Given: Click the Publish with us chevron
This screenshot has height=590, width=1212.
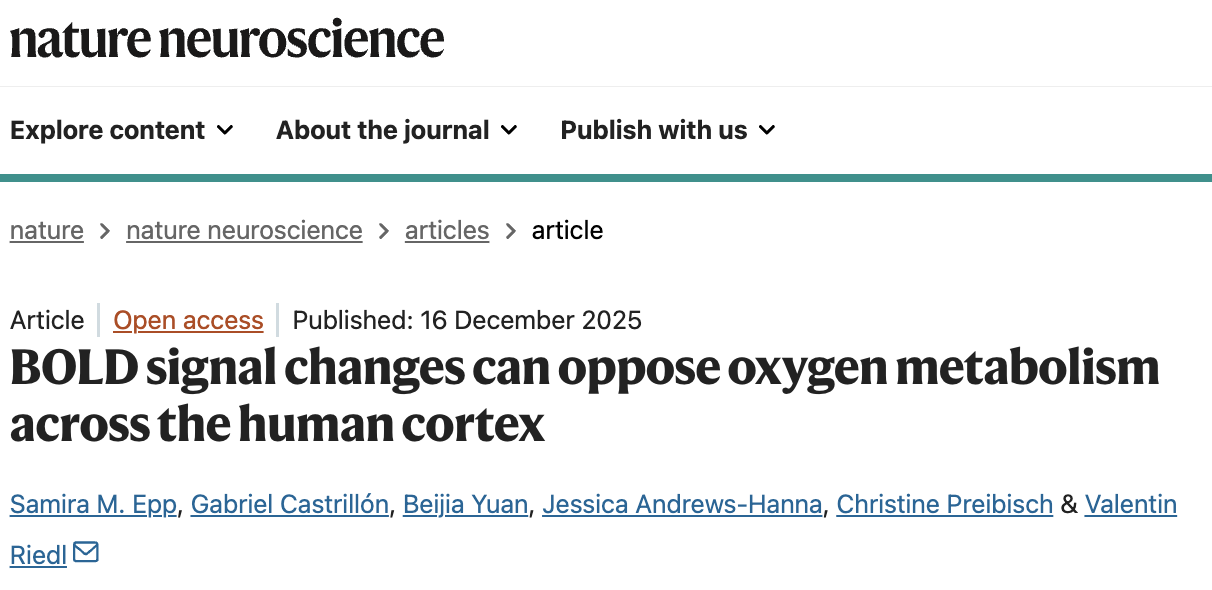Looking at the screenshot, I should [x=767, y=131].
